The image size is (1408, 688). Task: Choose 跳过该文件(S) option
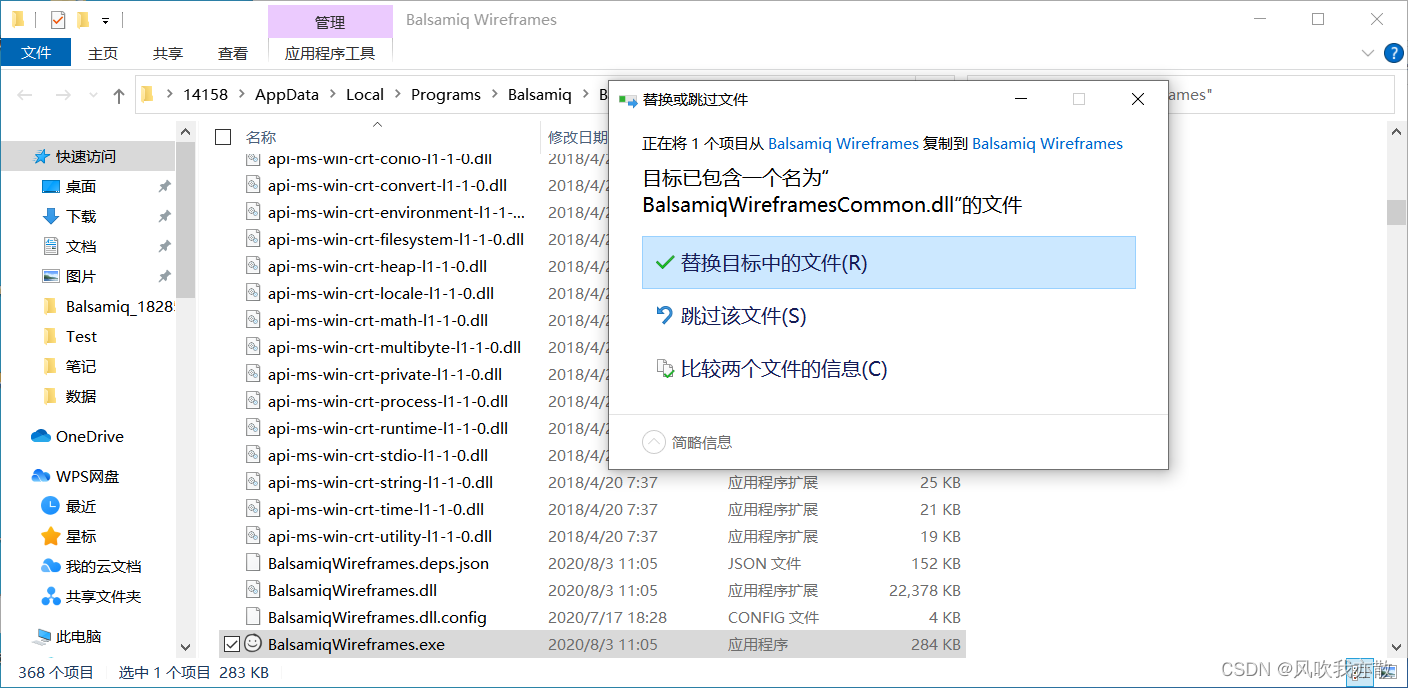(888, 316)
